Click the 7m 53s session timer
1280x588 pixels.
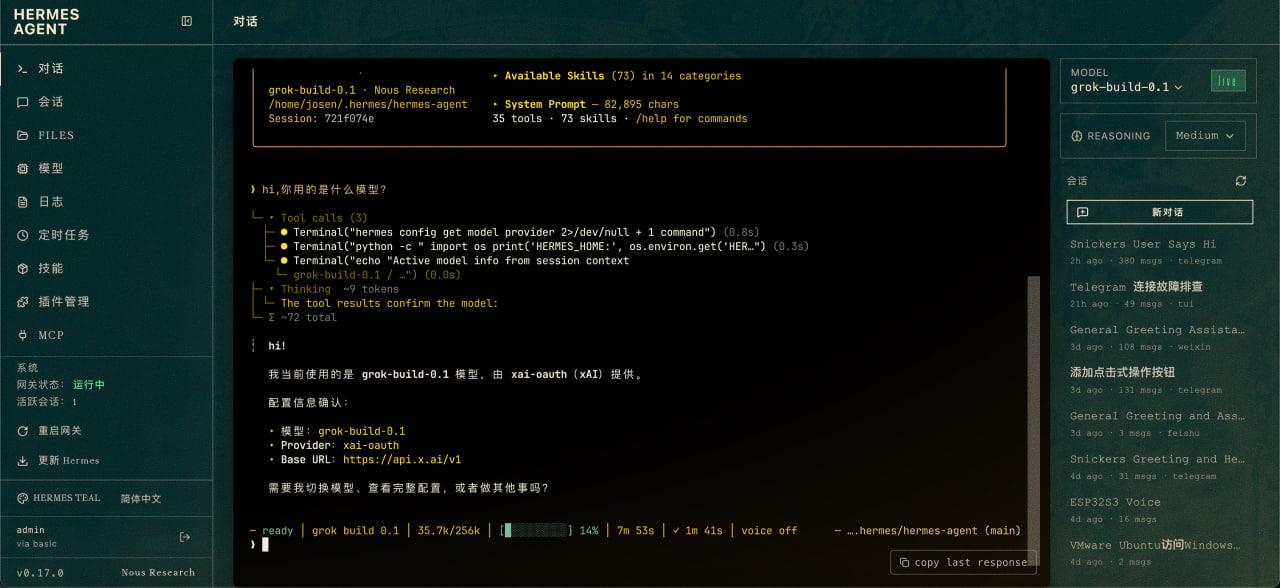coord(635,531)
